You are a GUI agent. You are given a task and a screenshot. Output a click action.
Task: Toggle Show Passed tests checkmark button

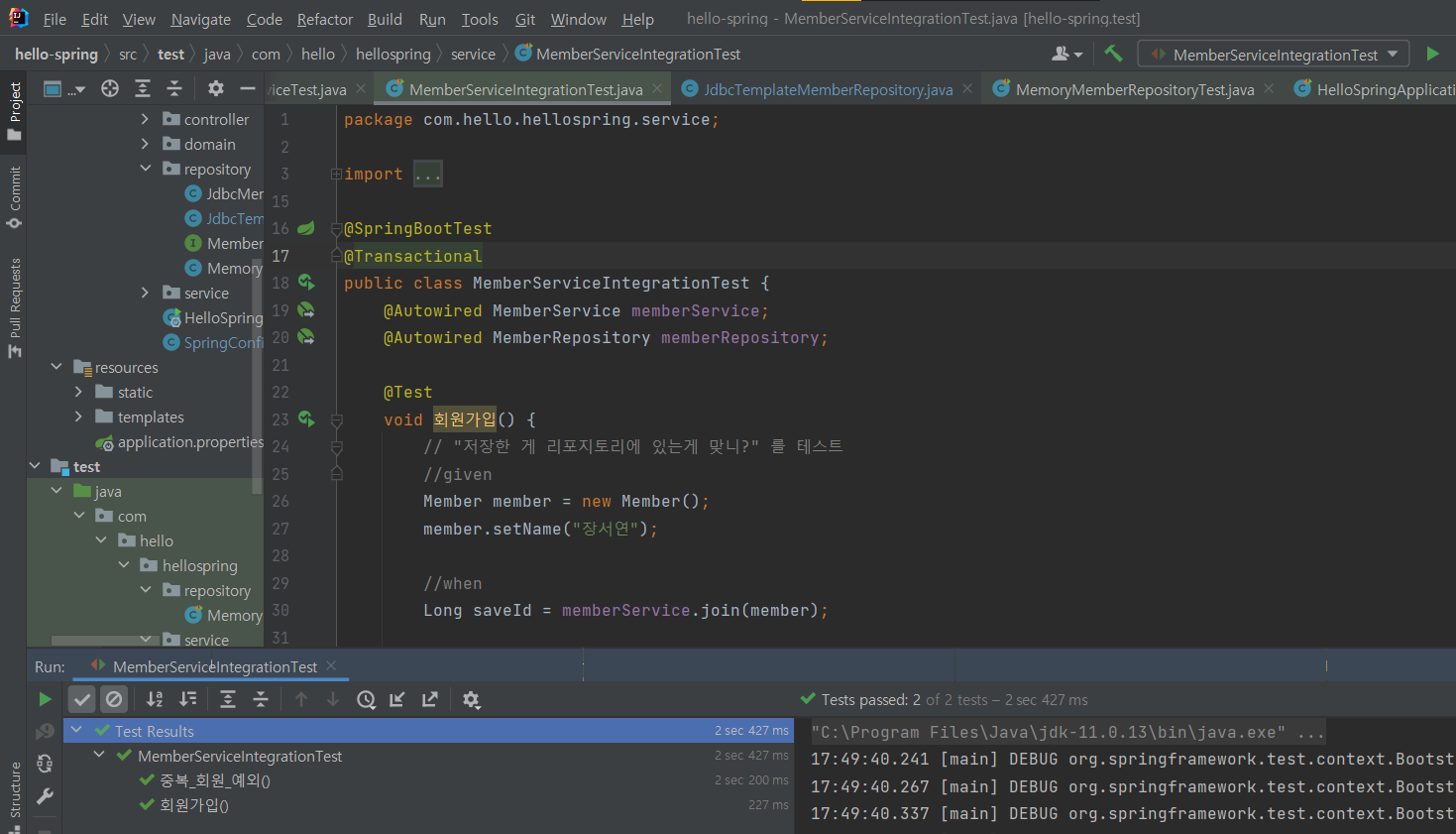[x=82, y=700]
